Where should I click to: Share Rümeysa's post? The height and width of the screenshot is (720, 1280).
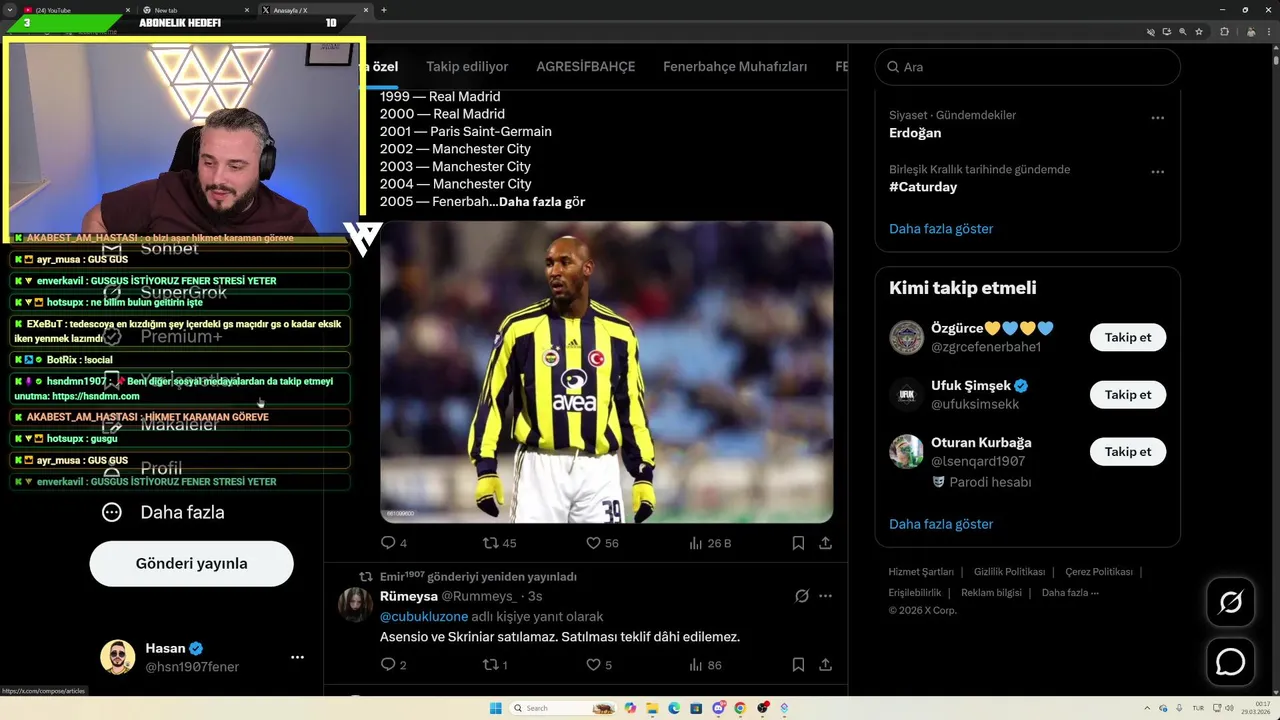(x=825, y=664)
